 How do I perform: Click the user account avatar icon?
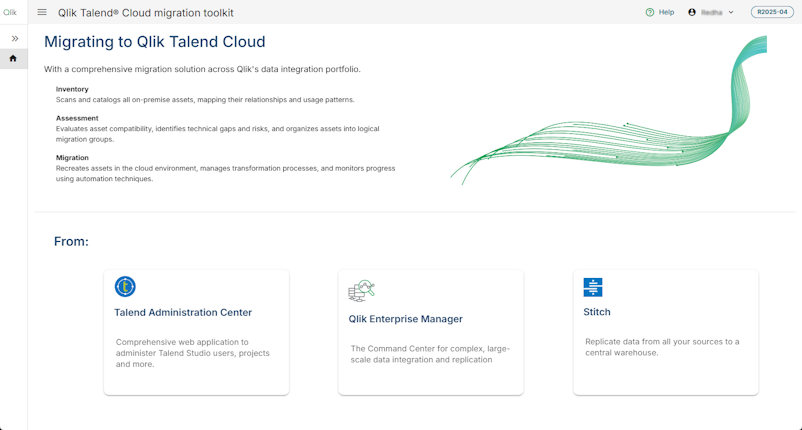point(692,13)
